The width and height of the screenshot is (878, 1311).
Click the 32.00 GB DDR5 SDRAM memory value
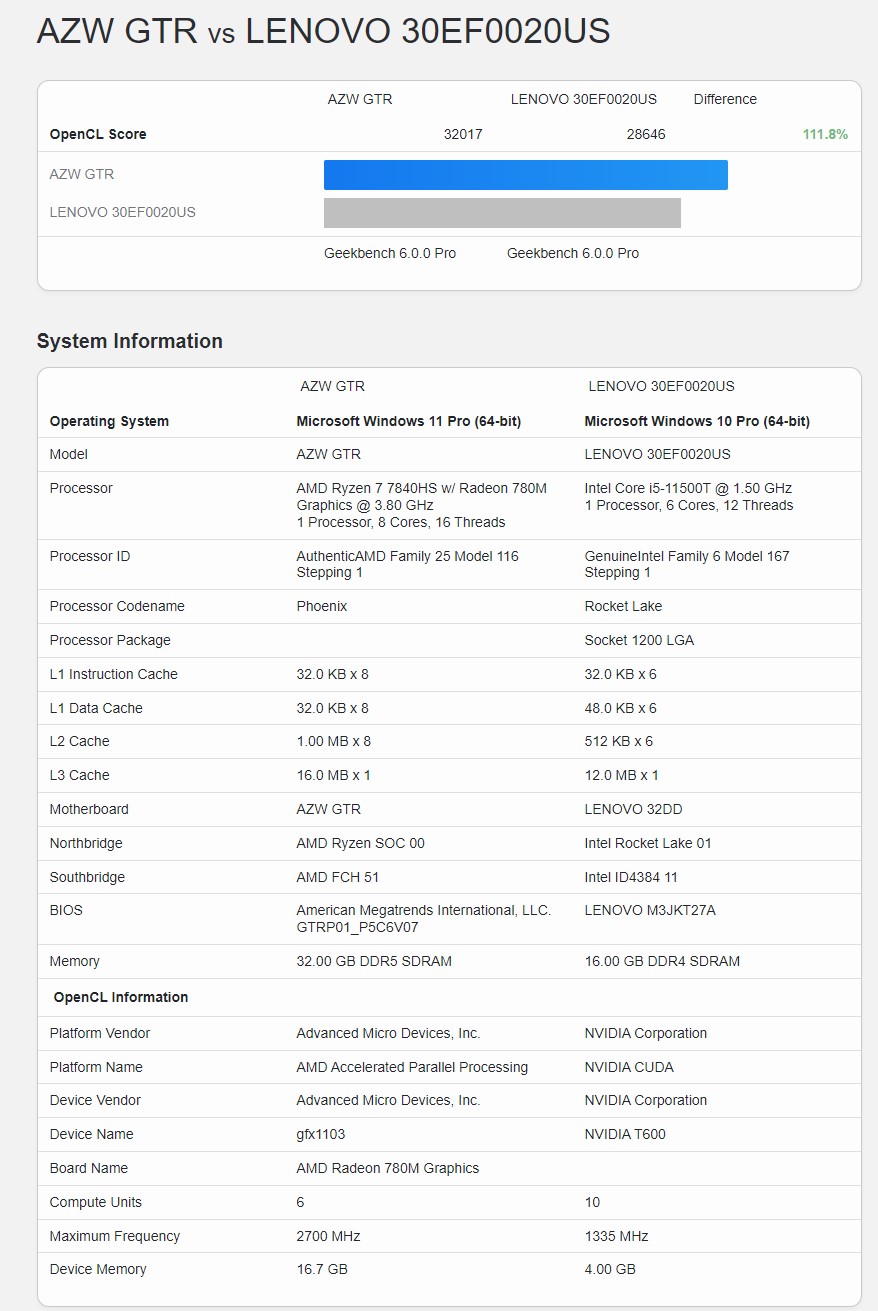click(374, 961)
